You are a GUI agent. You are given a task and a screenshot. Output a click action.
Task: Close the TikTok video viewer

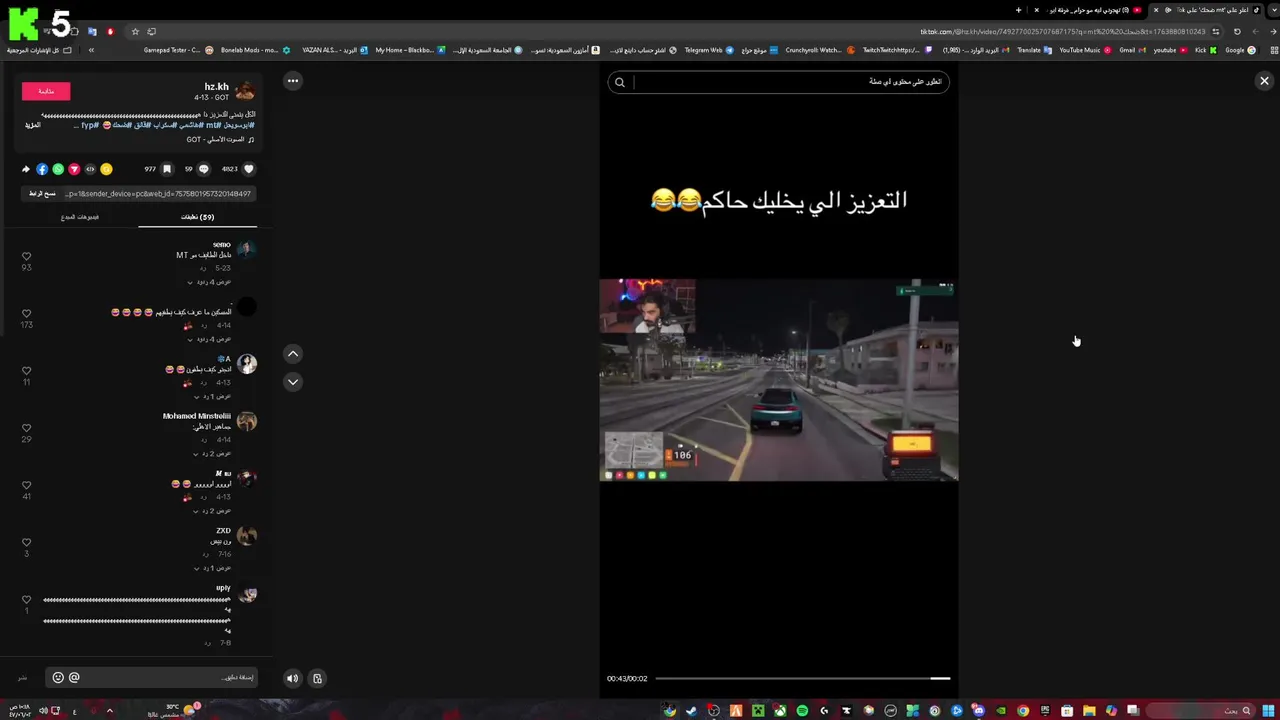point(1264,81)
